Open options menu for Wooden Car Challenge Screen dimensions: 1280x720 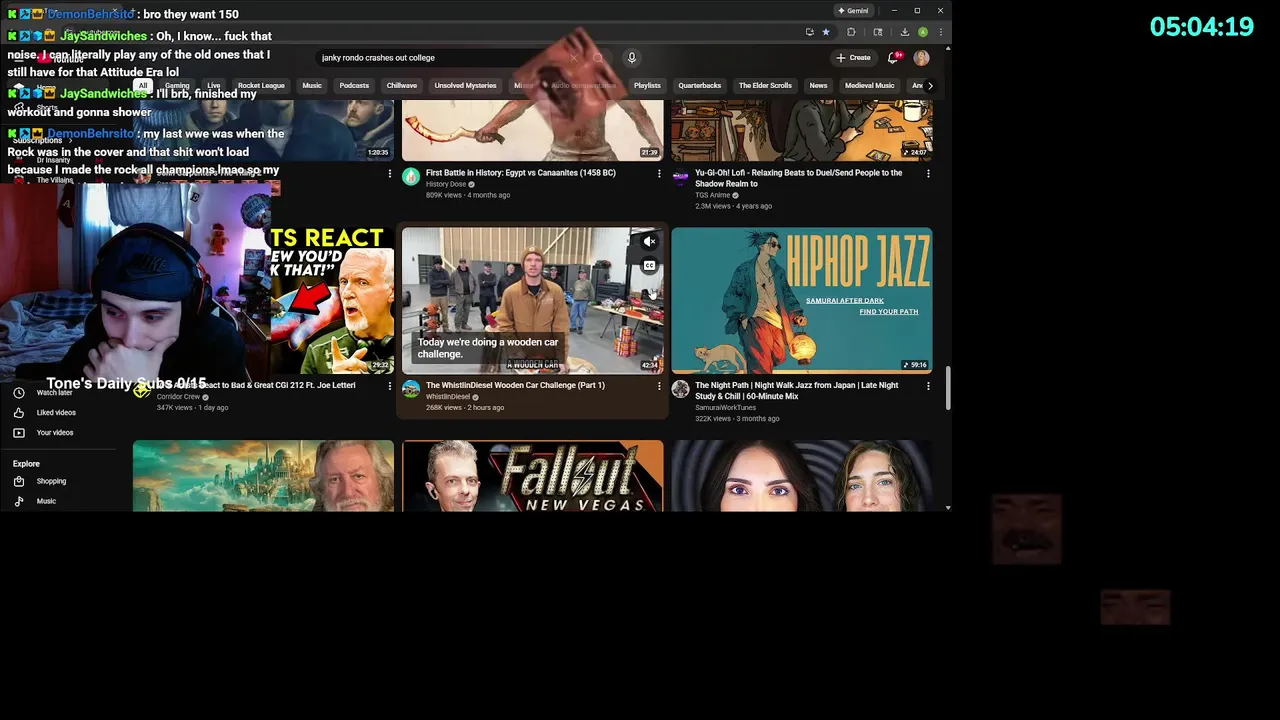tap(659, 386)
